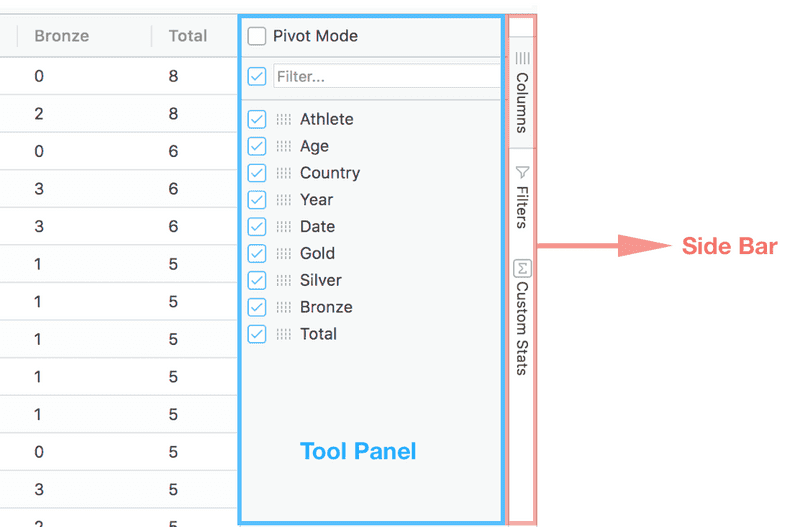Select the Bronze item in column list
This screenshot has width=800, height=527.
click(x=326, y=307)
